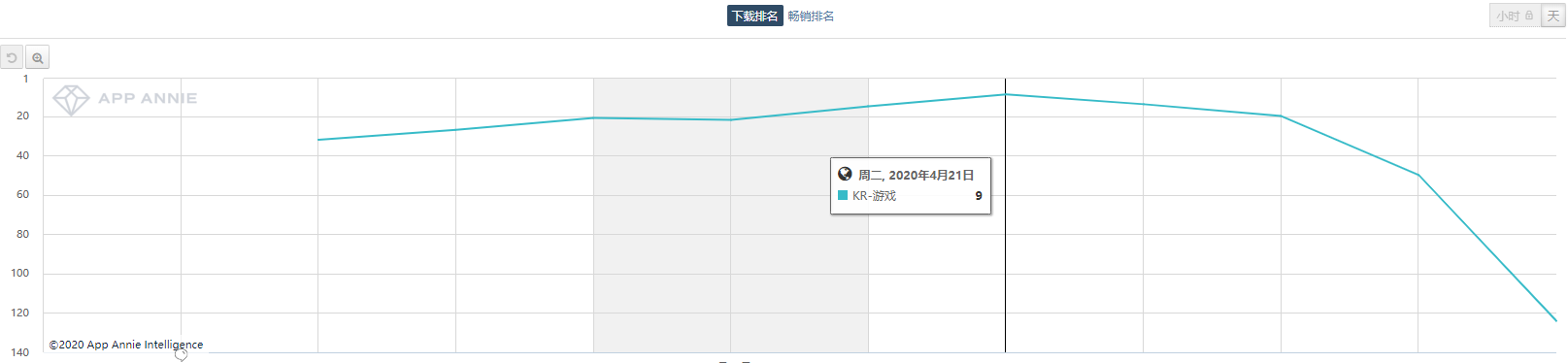Click the rank value 9 in tooltip
The width and height of the screenshot is (1568, 363).
(x=979, y=195)
